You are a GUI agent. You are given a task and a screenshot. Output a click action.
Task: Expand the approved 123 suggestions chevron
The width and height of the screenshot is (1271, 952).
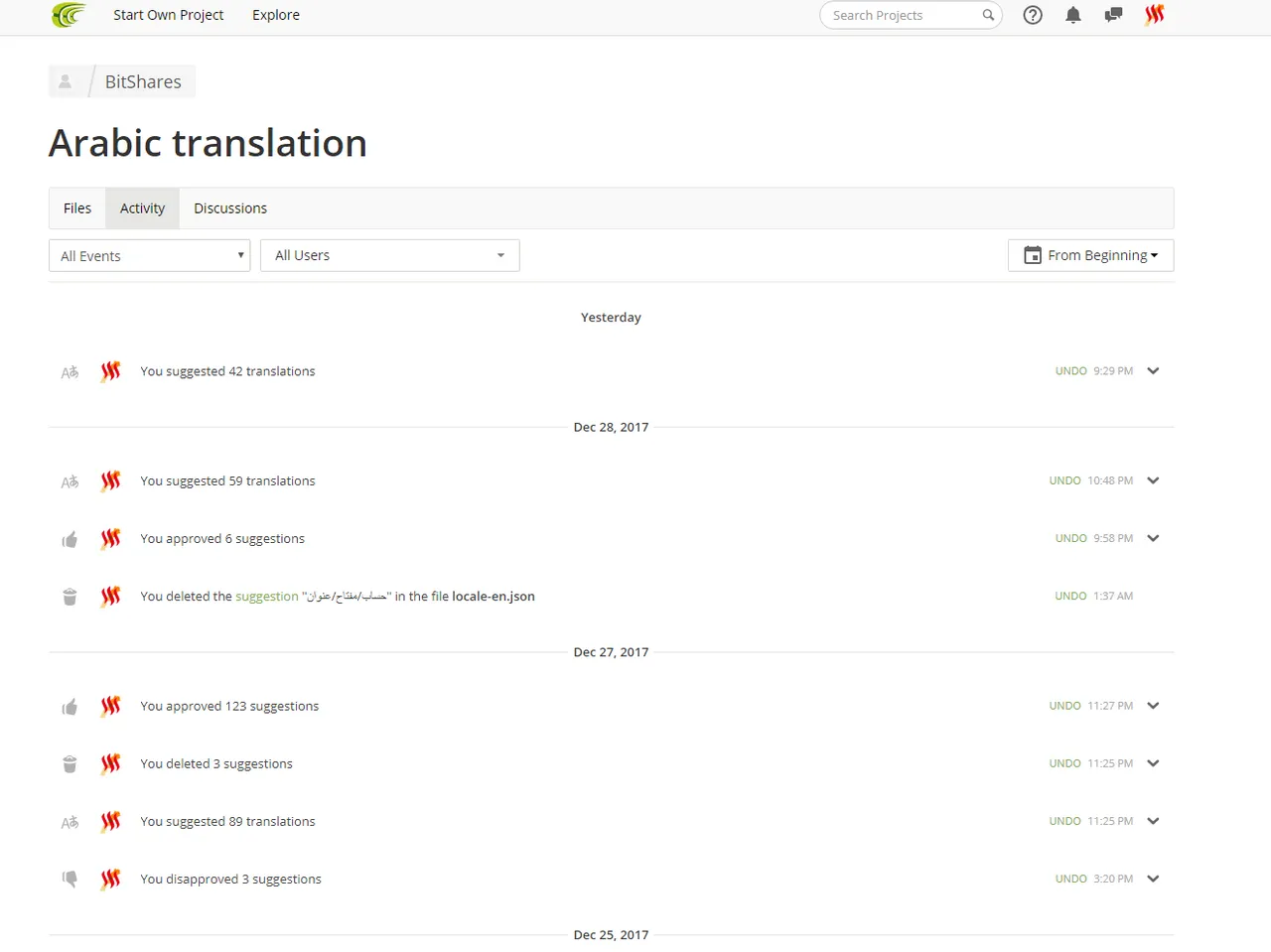(1153, 706)
